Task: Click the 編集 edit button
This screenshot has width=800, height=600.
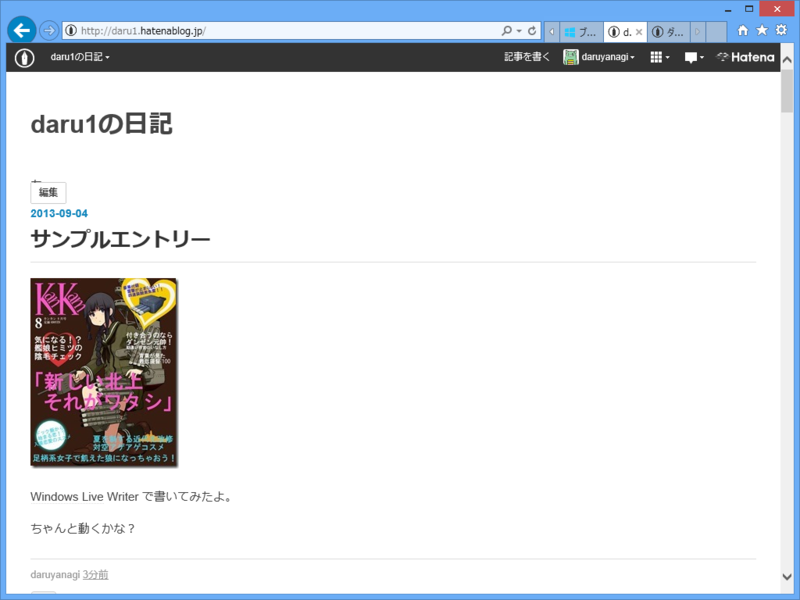Action: pyautogui.click(x=48, y=192)
